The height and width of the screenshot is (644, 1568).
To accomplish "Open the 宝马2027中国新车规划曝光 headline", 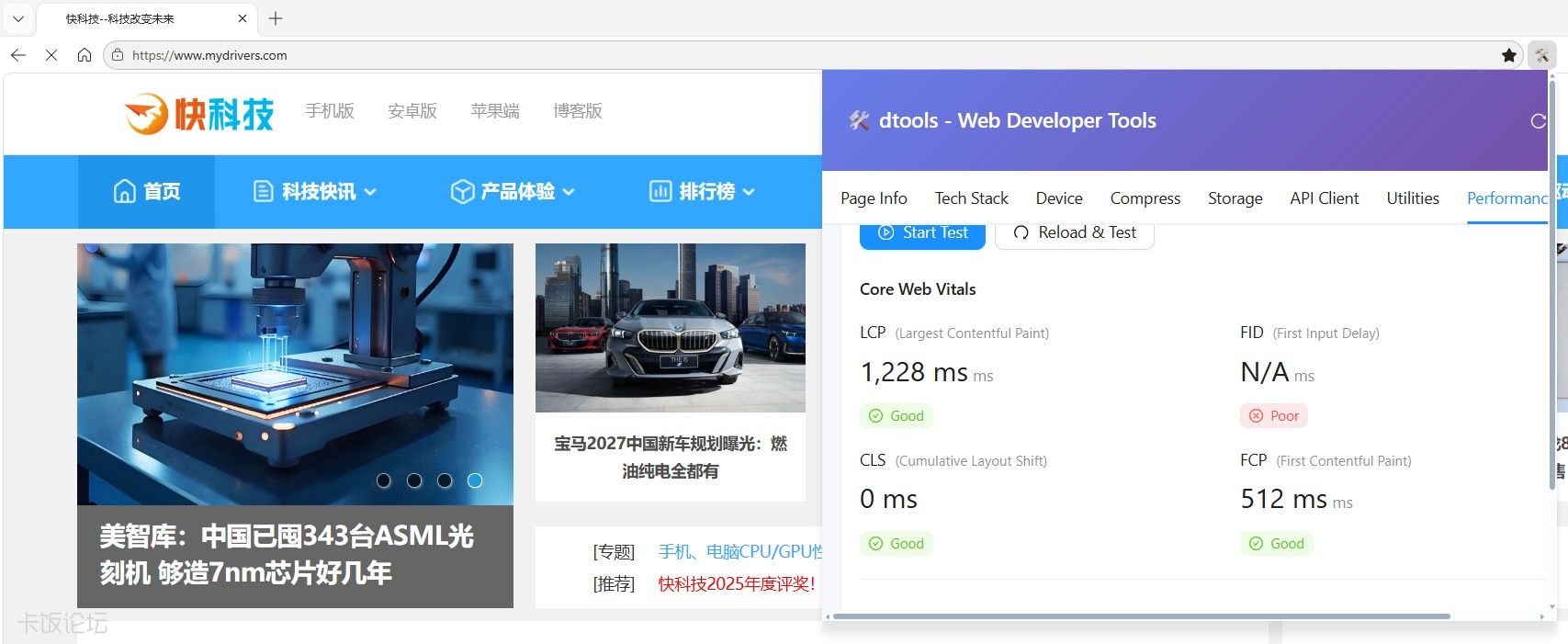I will (671, 458).
